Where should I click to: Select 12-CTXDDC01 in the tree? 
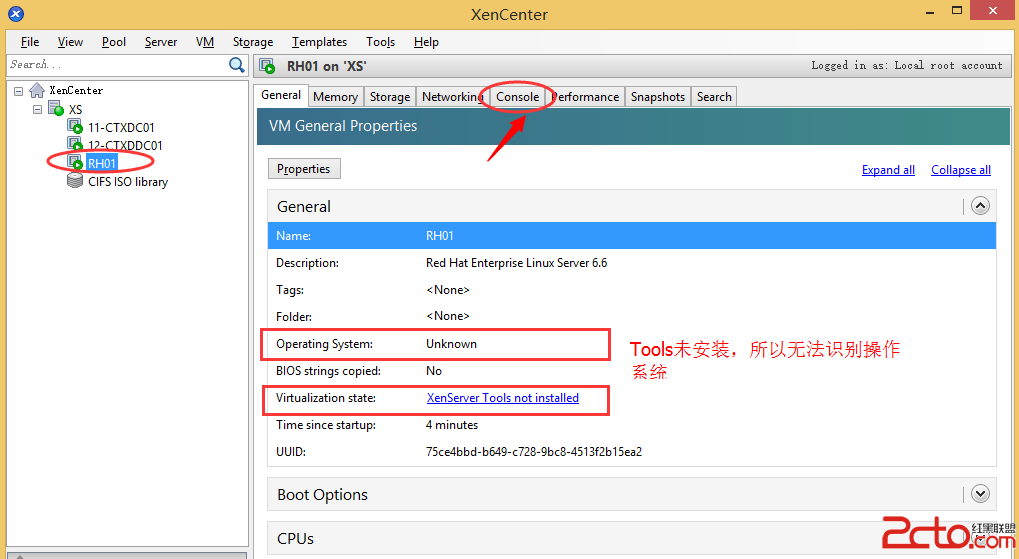125,145
